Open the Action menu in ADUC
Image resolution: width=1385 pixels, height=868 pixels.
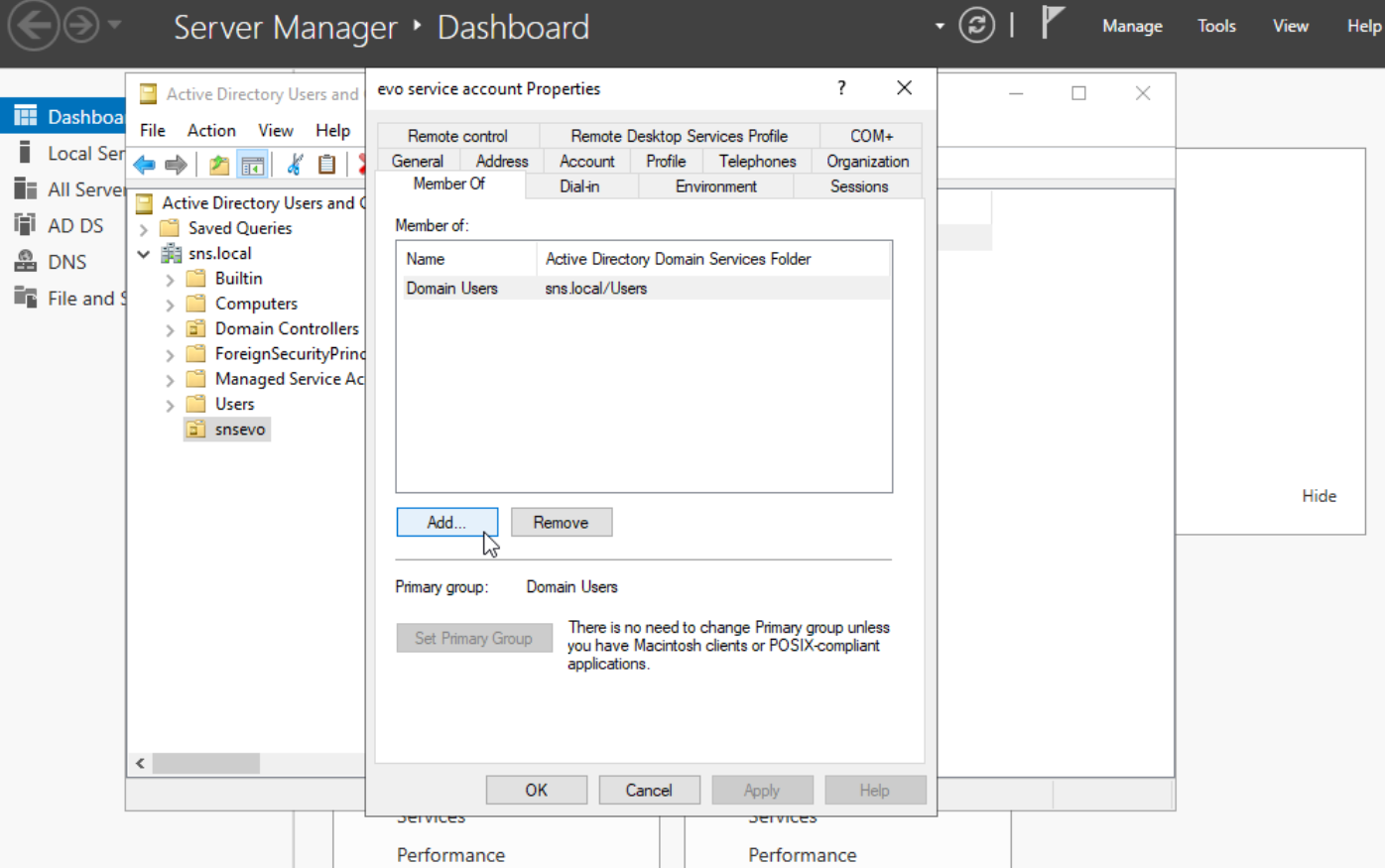(211, 130)
